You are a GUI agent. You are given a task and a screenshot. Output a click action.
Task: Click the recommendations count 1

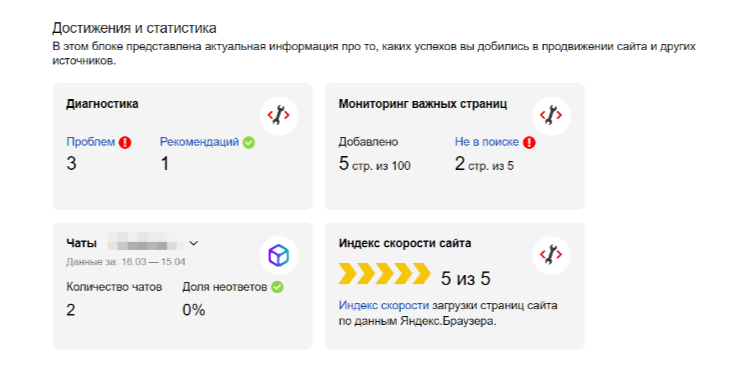click(x=165, y=163)
